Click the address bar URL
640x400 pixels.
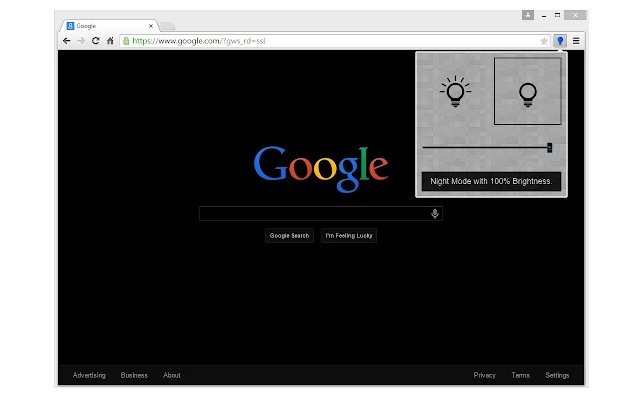(199, 41)
